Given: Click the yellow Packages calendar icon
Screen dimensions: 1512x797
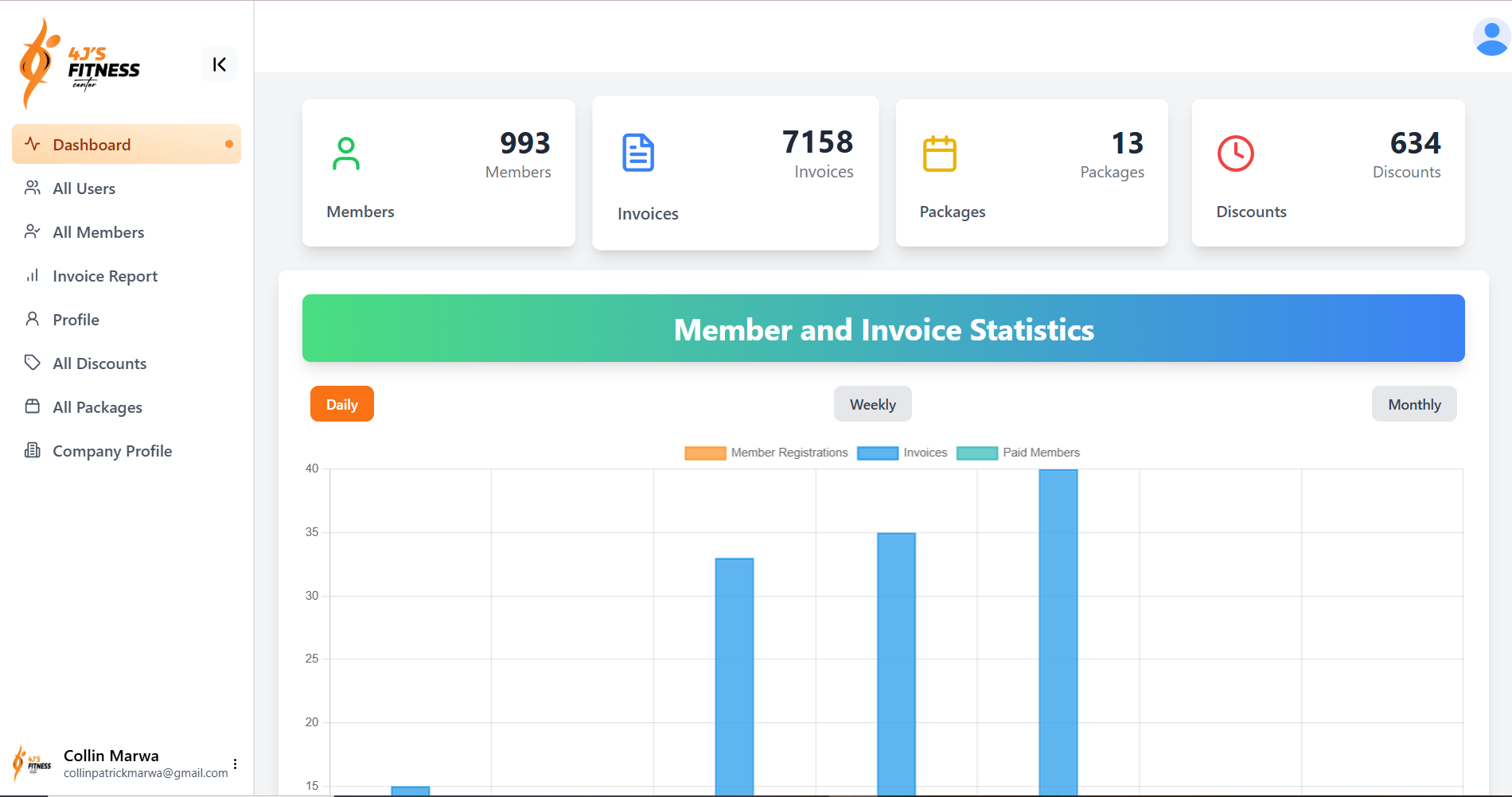Looking at the screenshot, I should pyautogui.click(x=939, y=154).
